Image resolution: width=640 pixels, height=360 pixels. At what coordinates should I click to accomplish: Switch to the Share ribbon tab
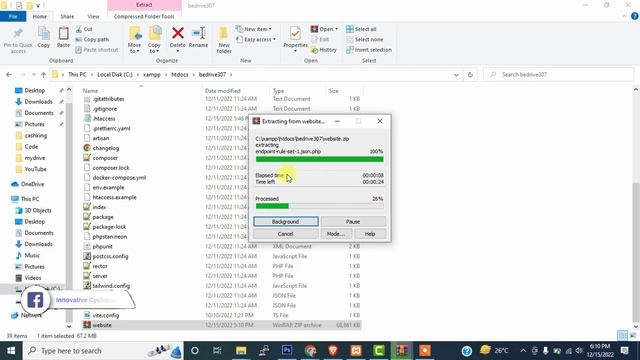67,16
